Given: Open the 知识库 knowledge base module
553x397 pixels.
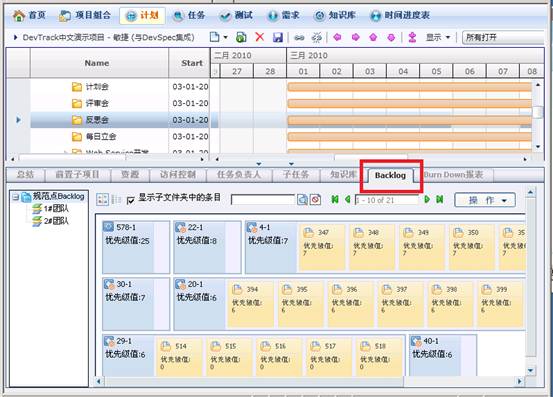Looking at the screenshot, I should click(x=335, y=16).
